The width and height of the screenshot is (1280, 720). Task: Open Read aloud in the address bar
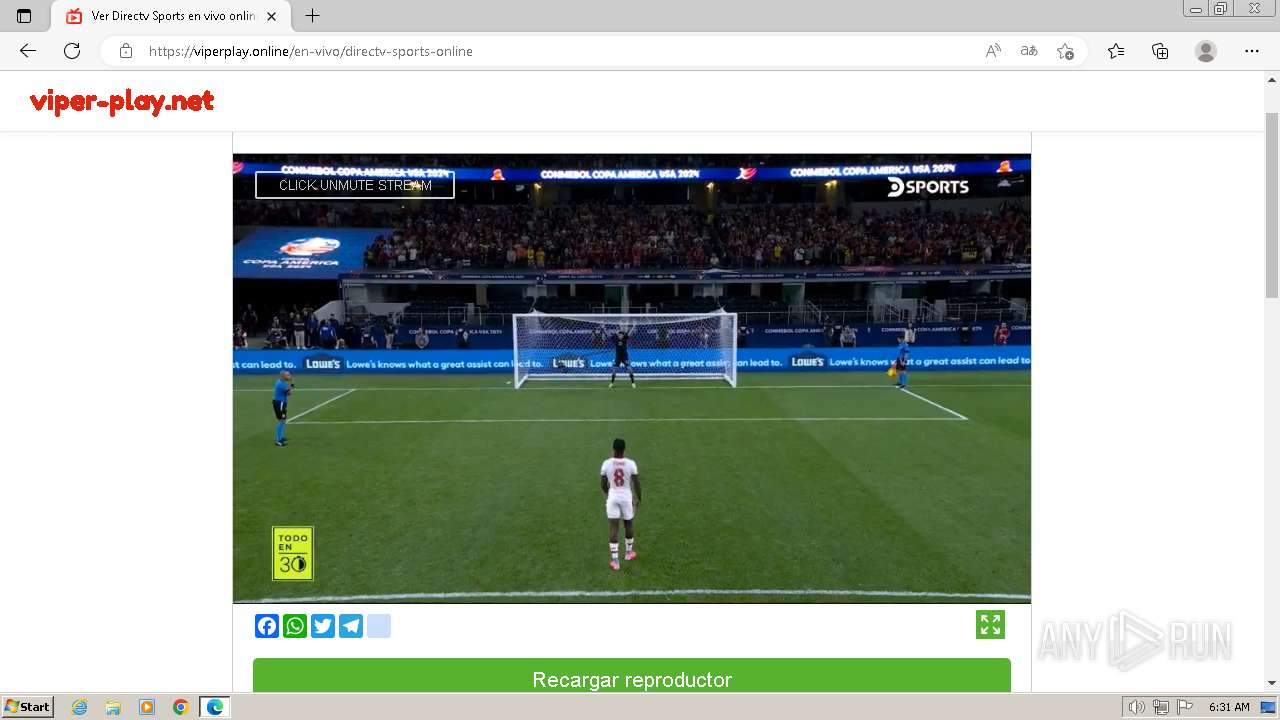pos(993,51)
